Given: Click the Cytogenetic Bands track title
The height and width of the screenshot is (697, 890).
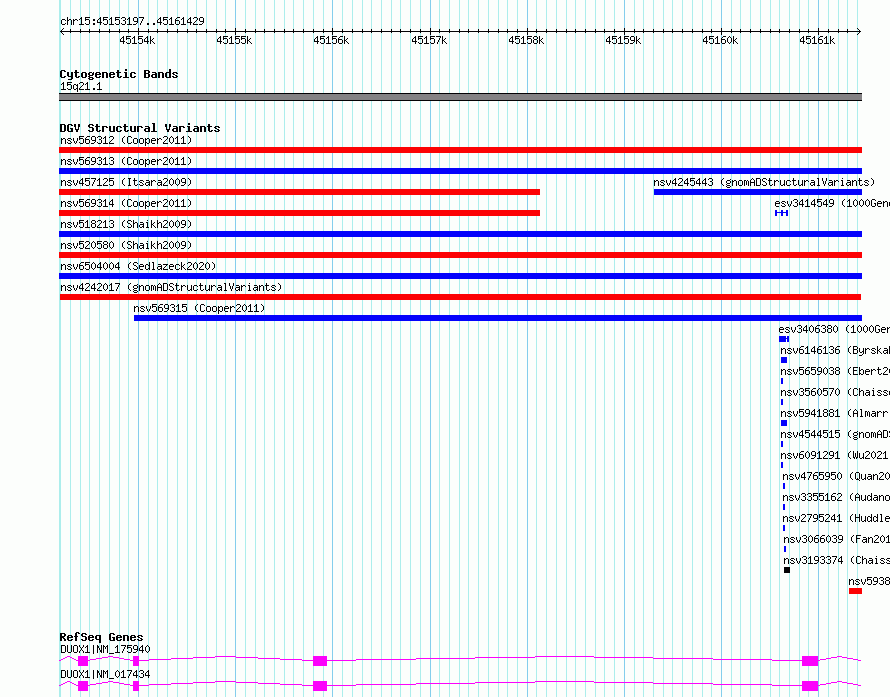Looking at the screenshot, I should [x=119, y=74].
